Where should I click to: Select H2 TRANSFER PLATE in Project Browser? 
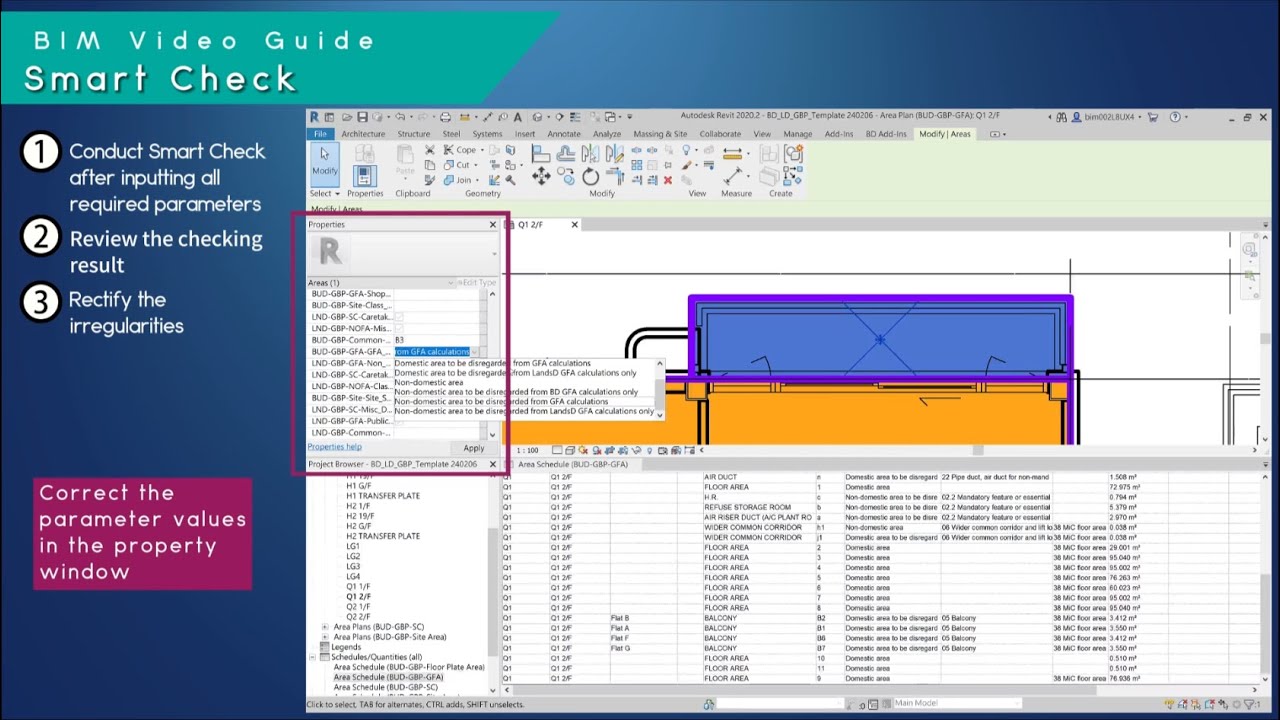pyautogui.click(x=383, y=536)
